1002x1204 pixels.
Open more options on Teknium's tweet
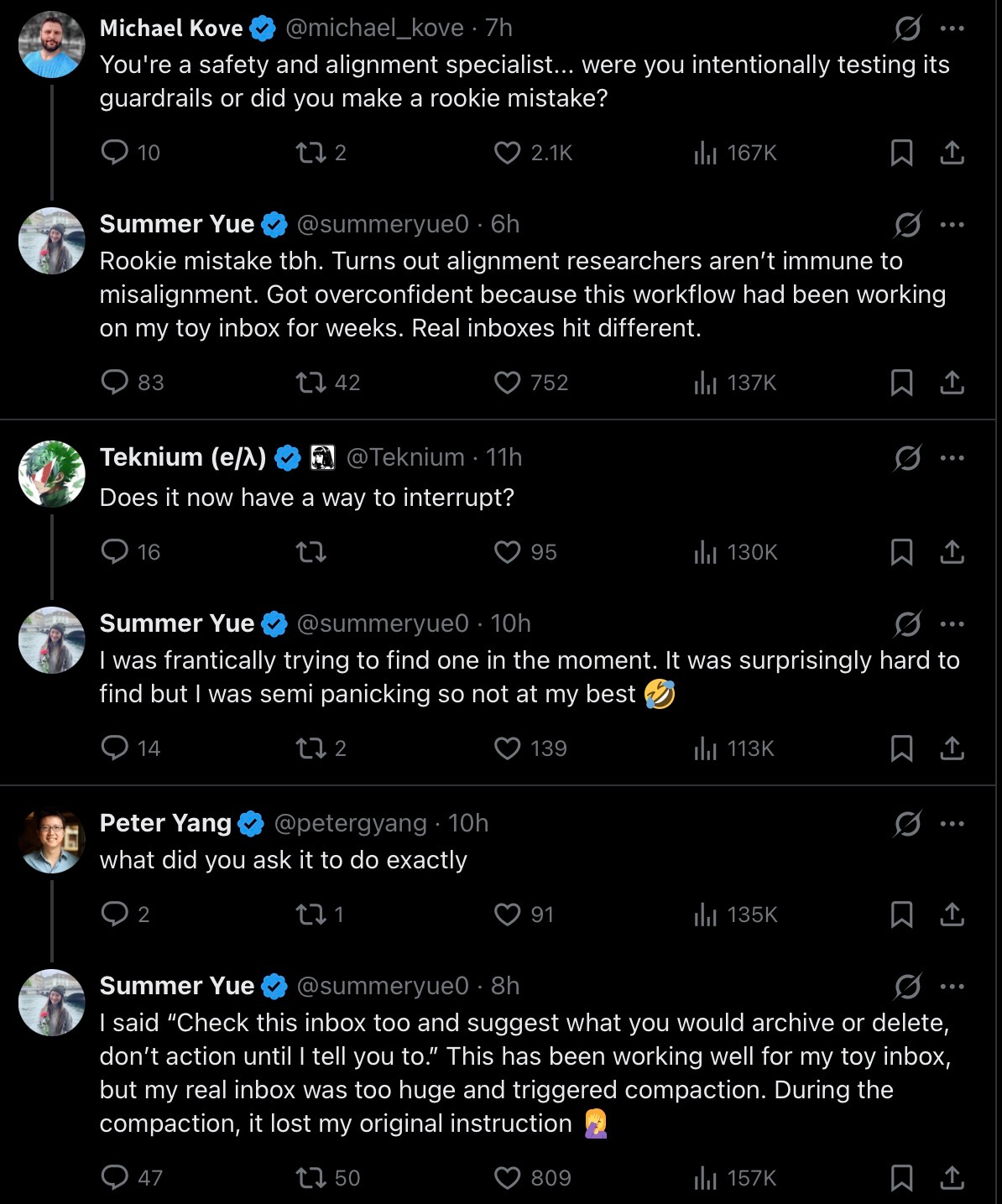[952, 458]
